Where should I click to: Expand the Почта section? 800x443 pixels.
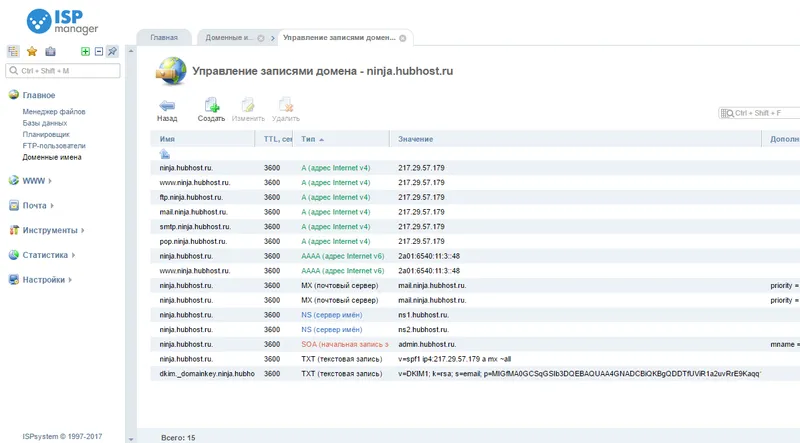coord(38,206)
